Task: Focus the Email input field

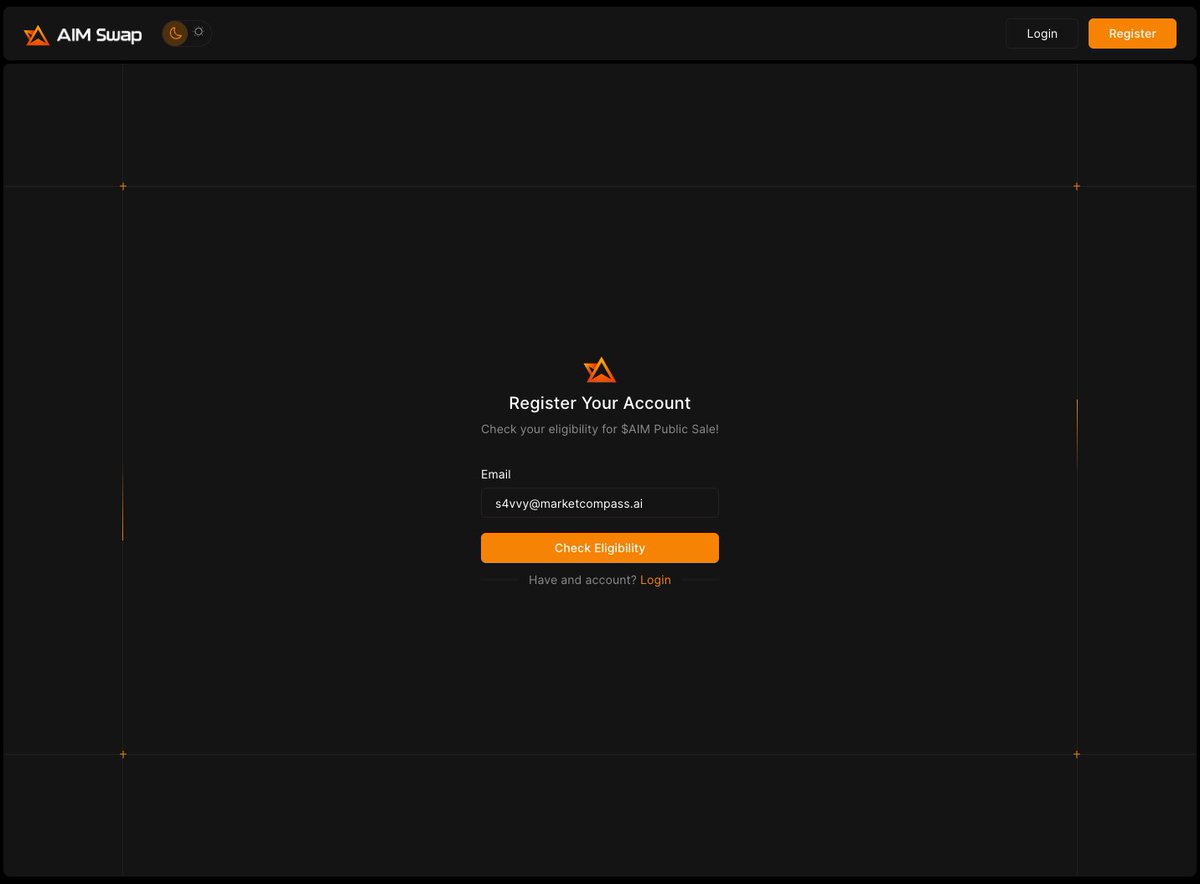Action: (600, 503)
